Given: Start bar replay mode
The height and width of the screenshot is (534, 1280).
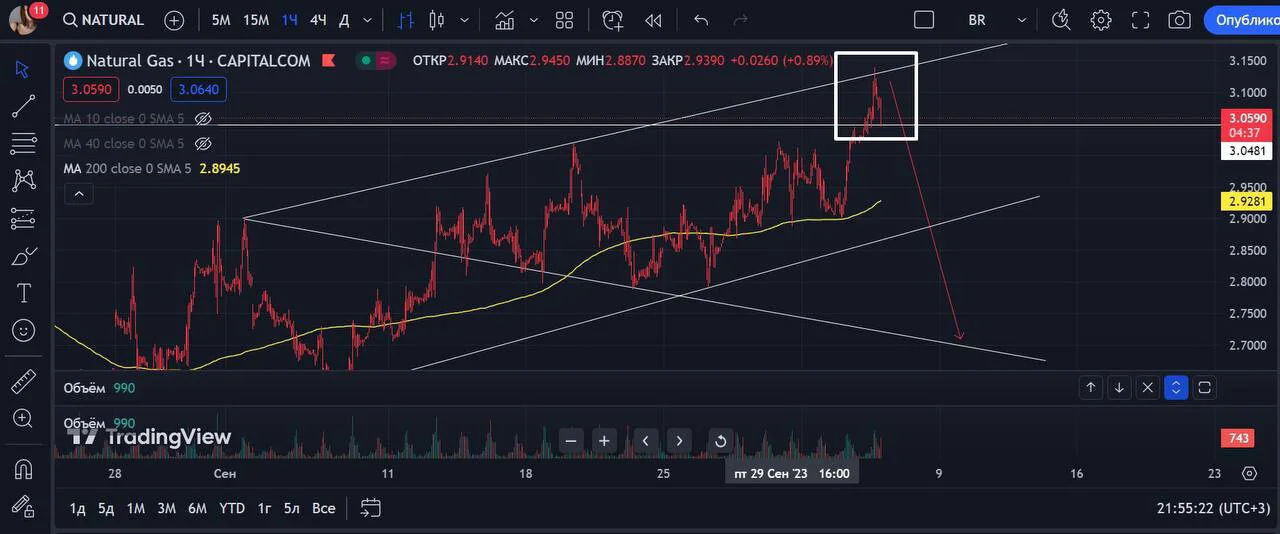Looking at the screenshot, I should tap(653, 20).
